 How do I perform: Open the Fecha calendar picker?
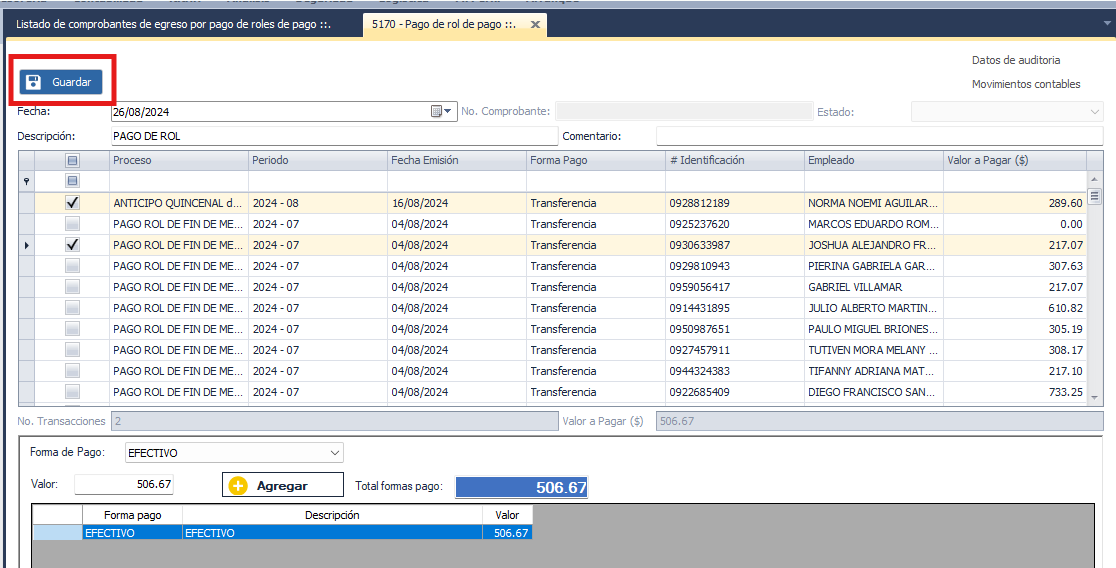click(440, 112)
